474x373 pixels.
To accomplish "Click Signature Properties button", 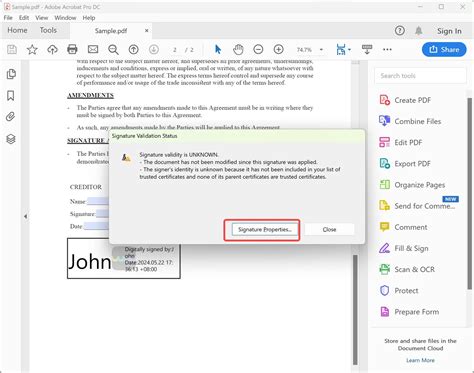I will [265, 229].
